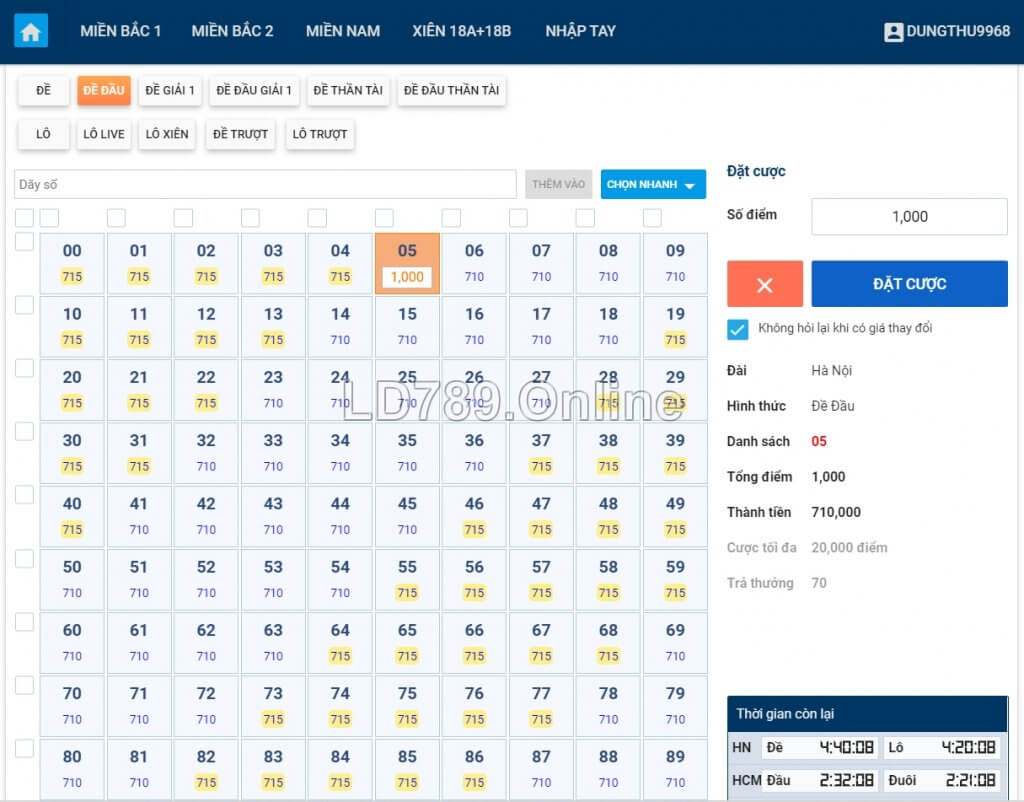Click the red X clear bet button

pos(764,284)
